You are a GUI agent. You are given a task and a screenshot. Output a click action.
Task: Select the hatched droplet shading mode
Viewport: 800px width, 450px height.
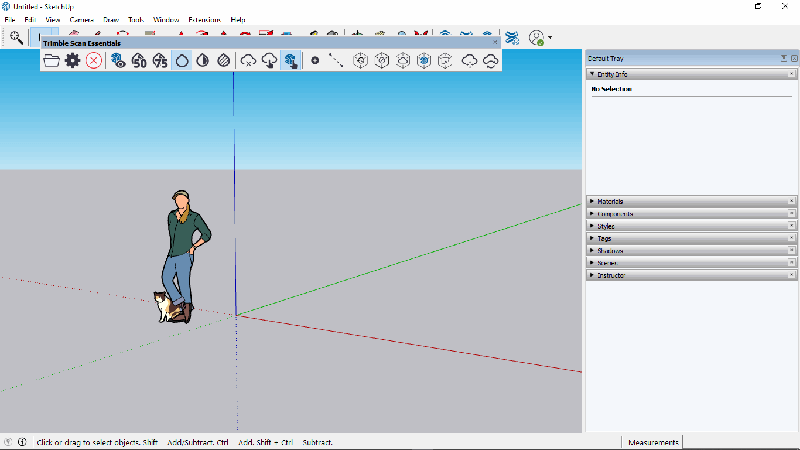[223, 61]
